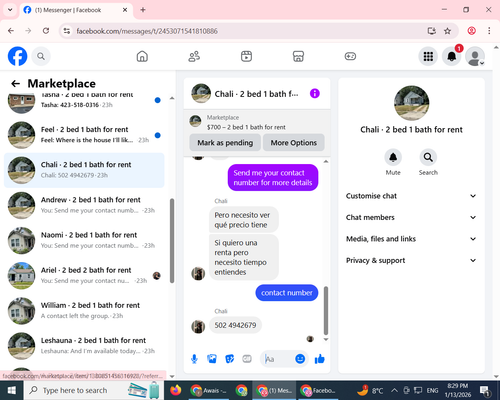Expand Media, files and links section
Viewport: 500px width, 400px height.
[x=411, y=239]
